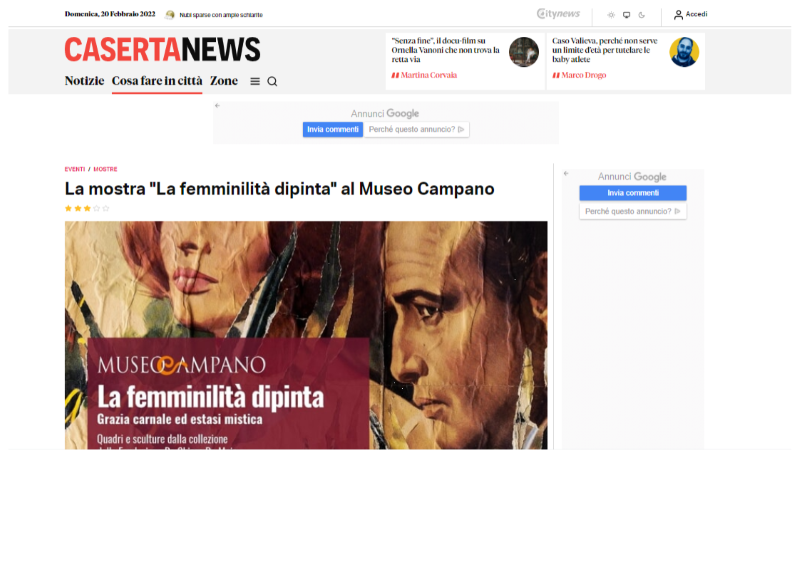
Task: Click the Citynews logo
Action: 558,14
